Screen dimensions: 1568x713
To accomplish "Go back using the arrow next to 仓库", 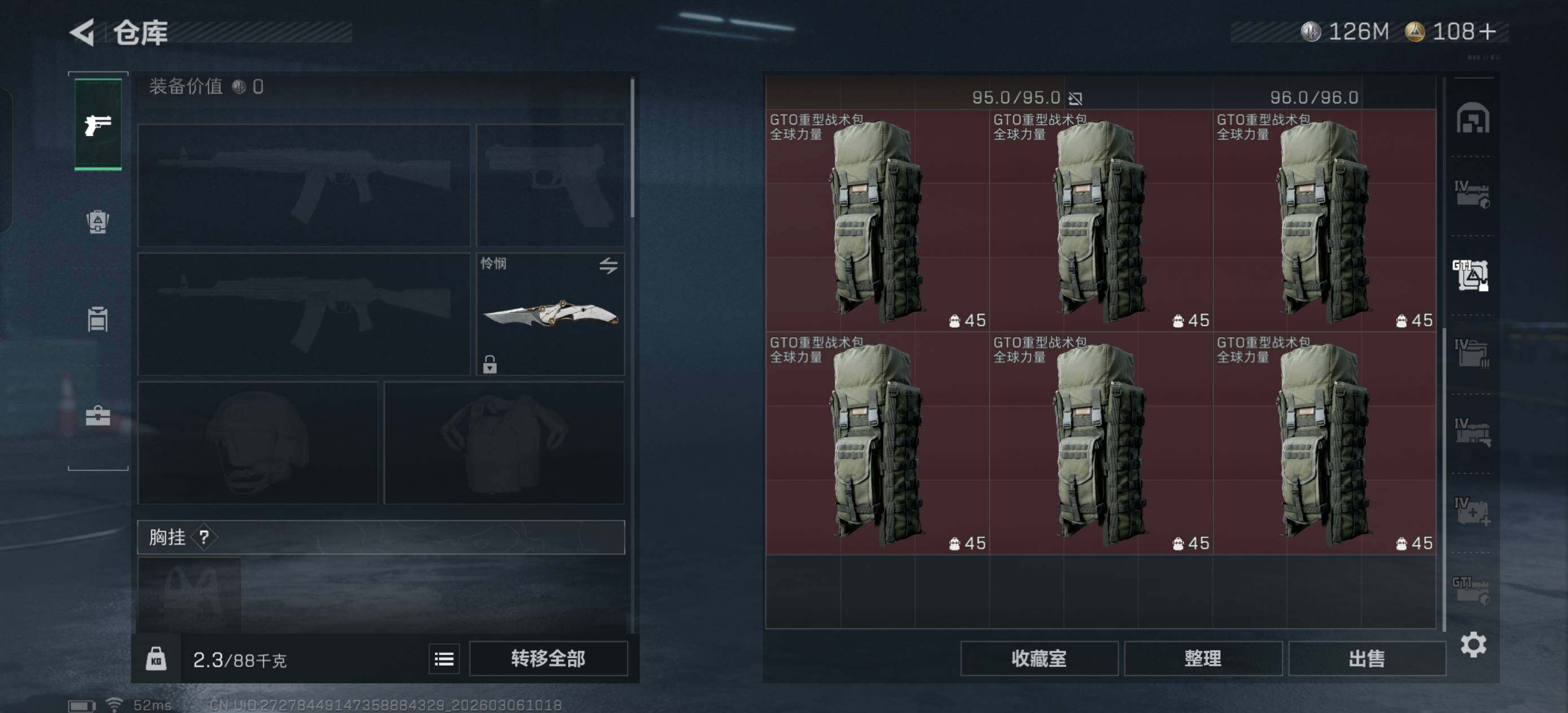I will click(82, 32).
